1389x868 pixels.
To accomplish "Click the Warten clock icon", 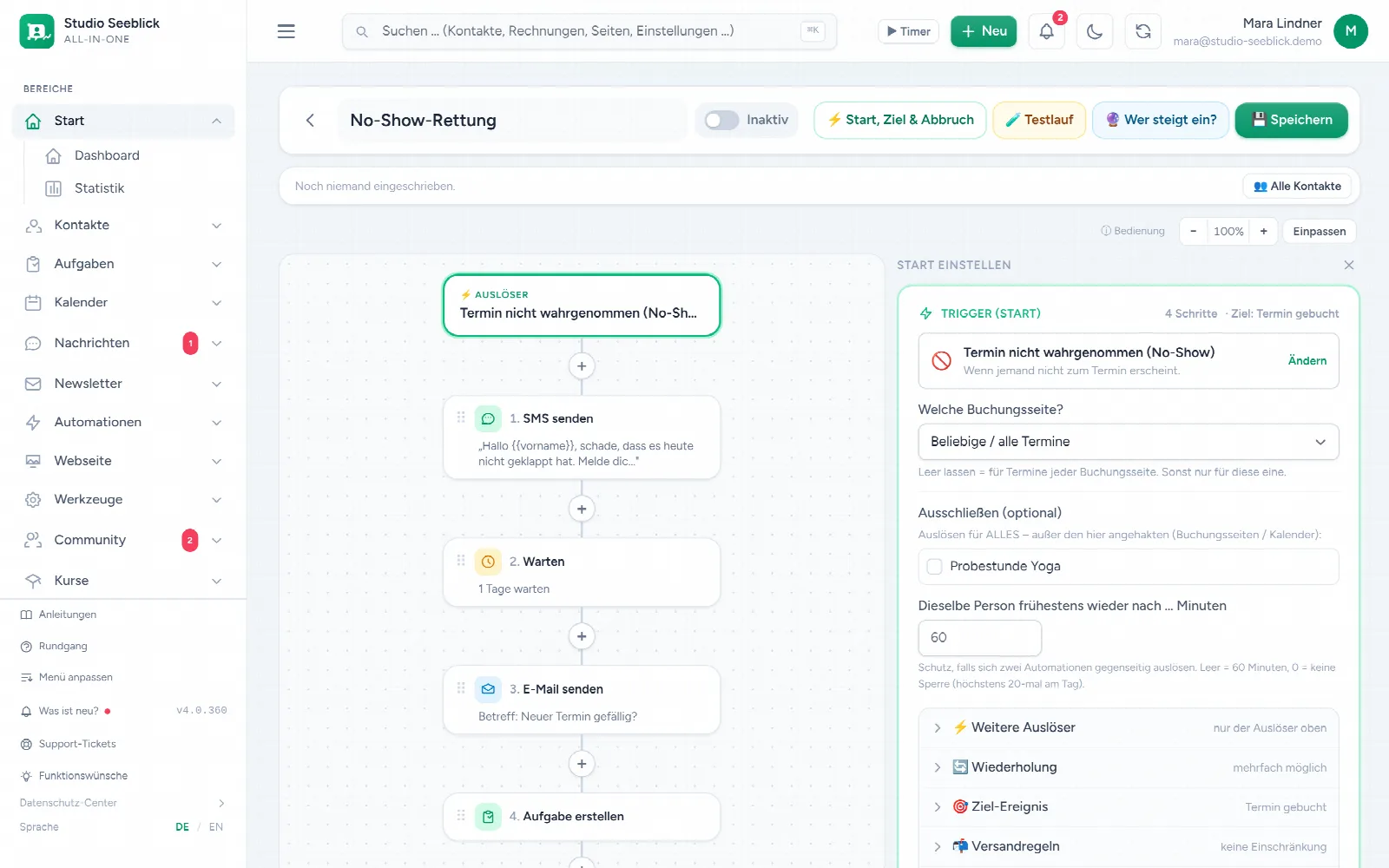I will tap(488, 562).
